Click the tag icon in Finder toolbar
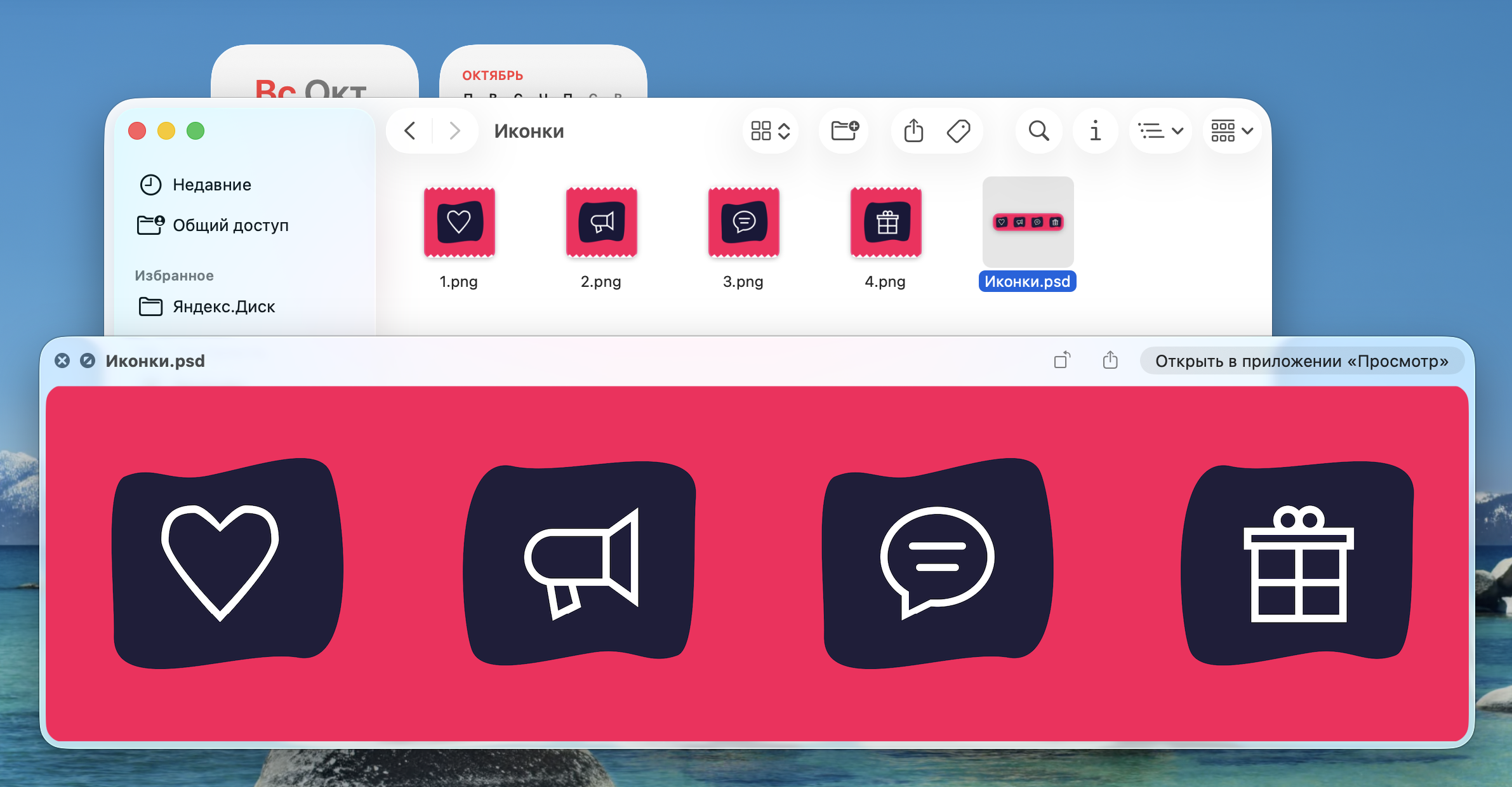The image size is (1512, 787). coord(958,131)
